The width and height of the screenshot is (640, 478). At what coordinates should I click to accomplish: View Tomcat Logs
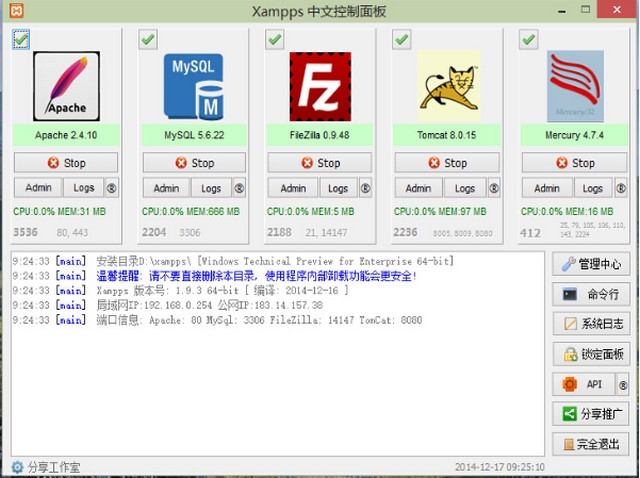click(x=465, y=188)
